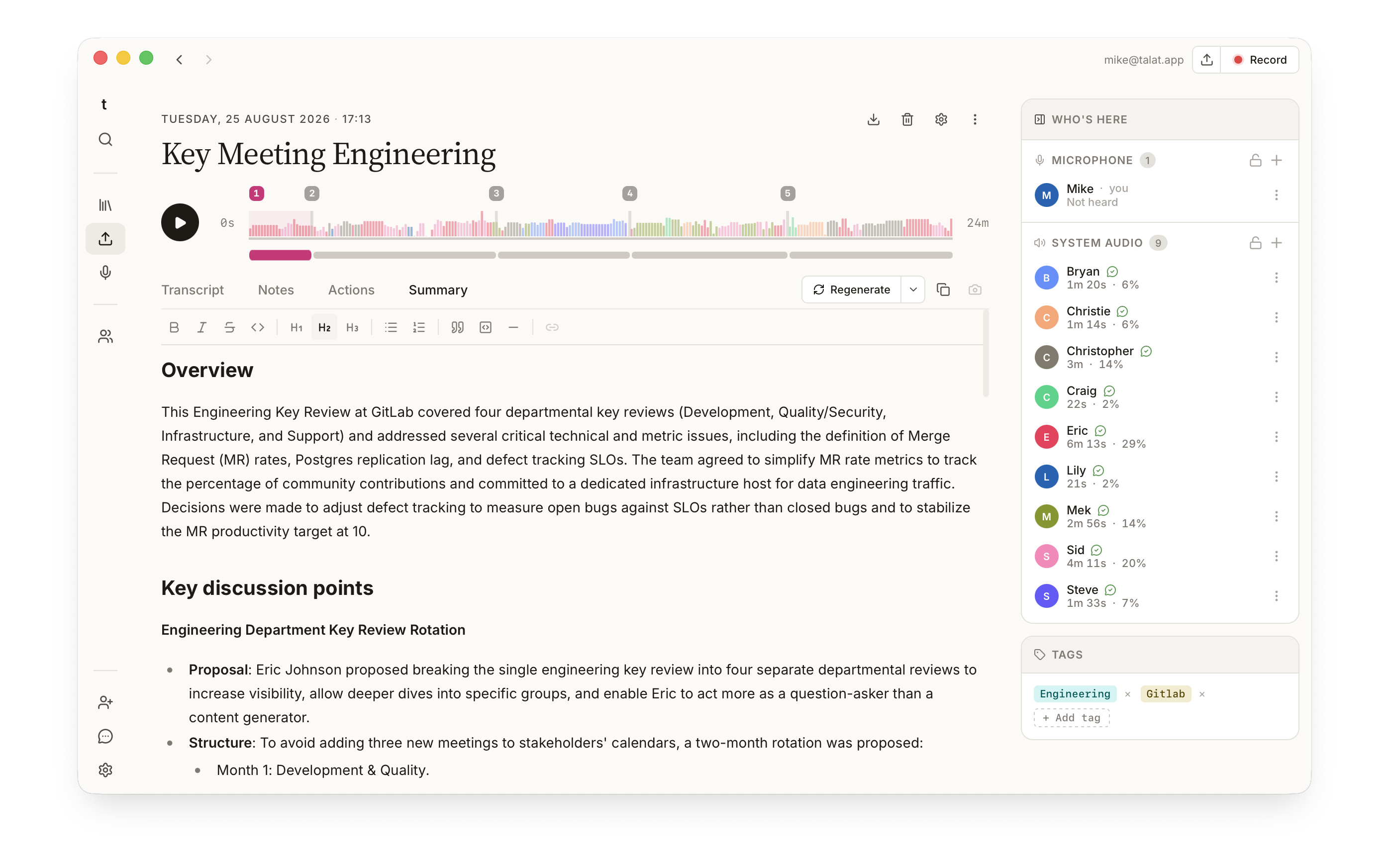The image size is (1389, 868).
Task: Click the share icon beside Record
Action: [1206, 60]
